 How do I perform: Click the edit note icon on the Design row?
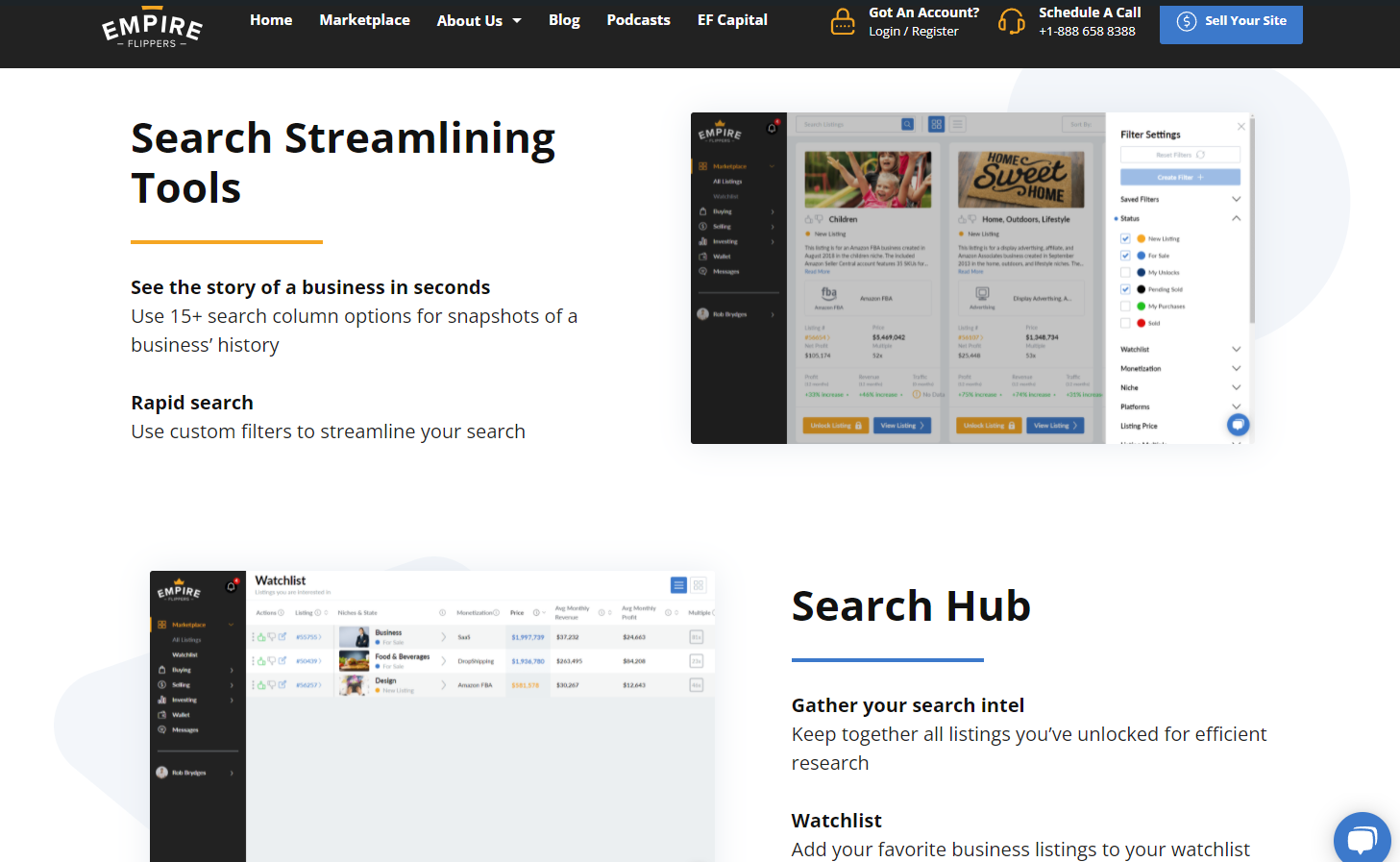click(282, 684)
